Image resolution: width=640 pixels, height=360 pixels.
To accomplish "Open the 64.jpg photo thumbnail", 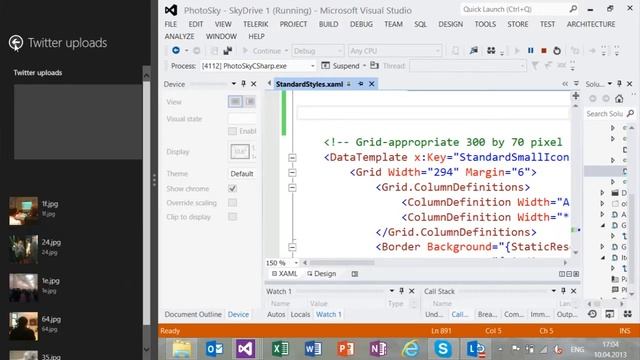I will click(23, 326).
